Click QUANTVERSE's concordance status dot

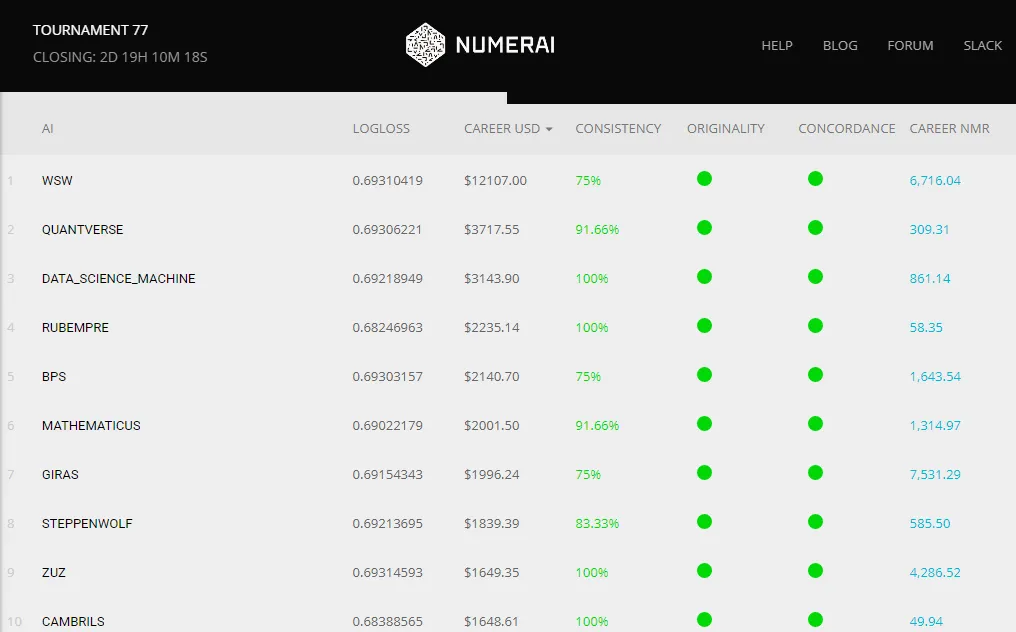pos(815,228)
